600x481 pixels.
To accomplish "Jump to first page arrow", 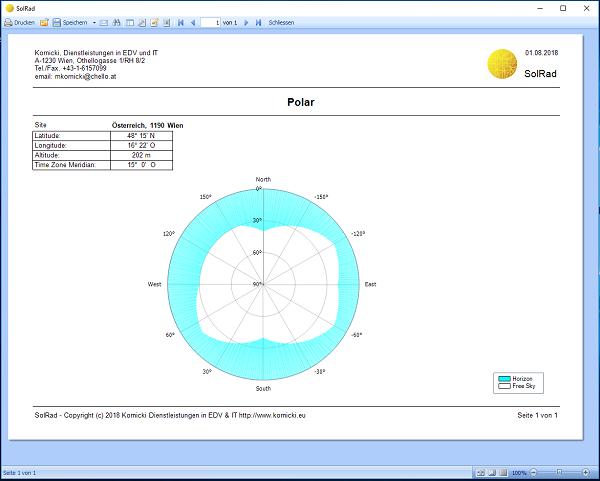I will (x=181, y=22).
